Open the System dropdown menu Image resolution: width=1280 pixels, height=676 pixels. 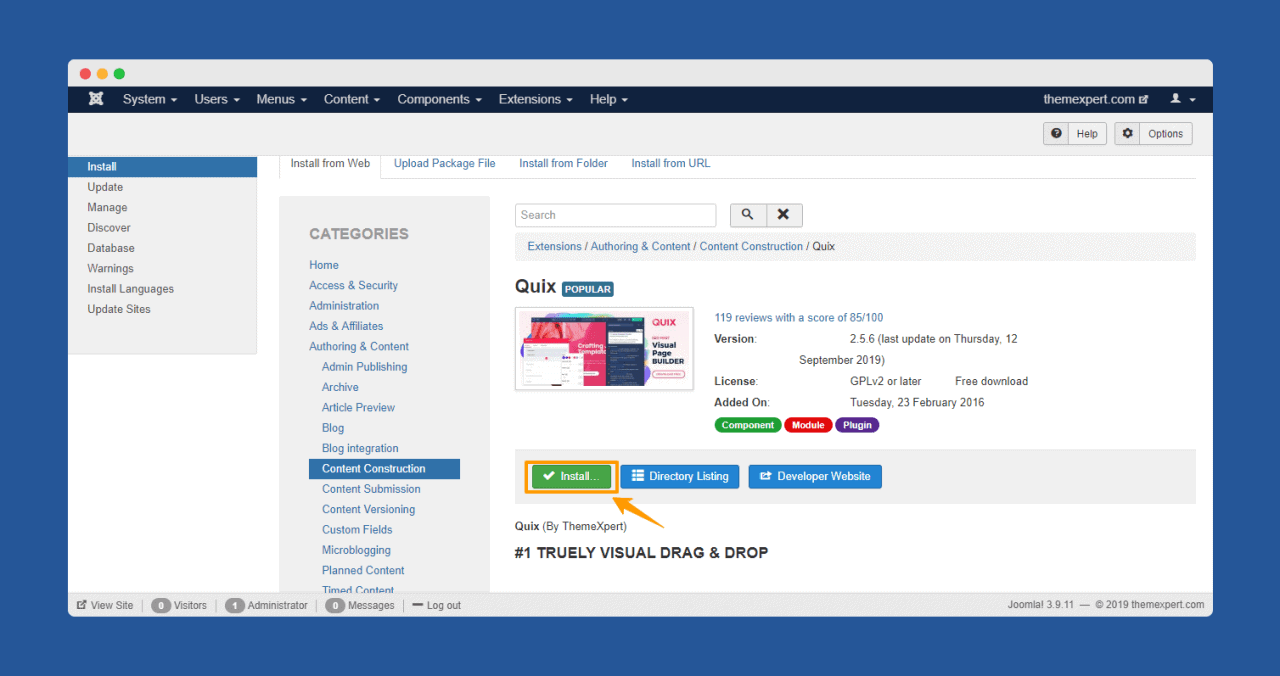[150, 99]
